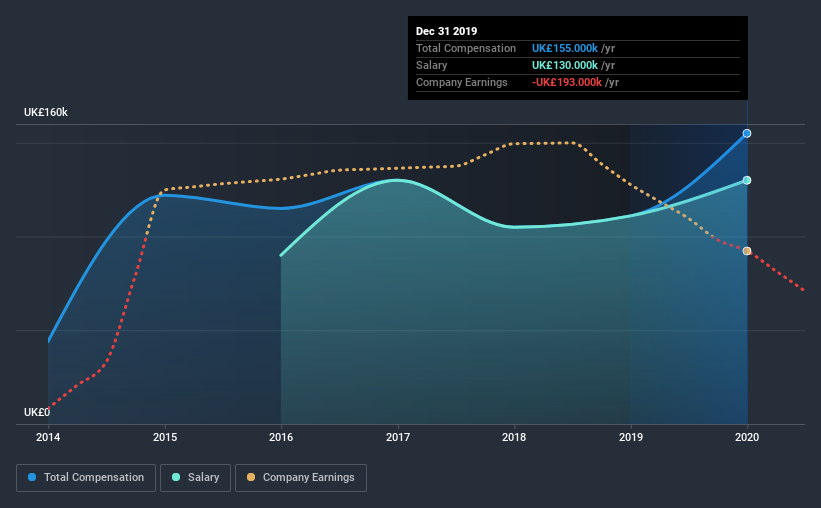Viewport: 821px width, 508px height.
Task: Select the 2017 x-axis label
Action: 398,437
